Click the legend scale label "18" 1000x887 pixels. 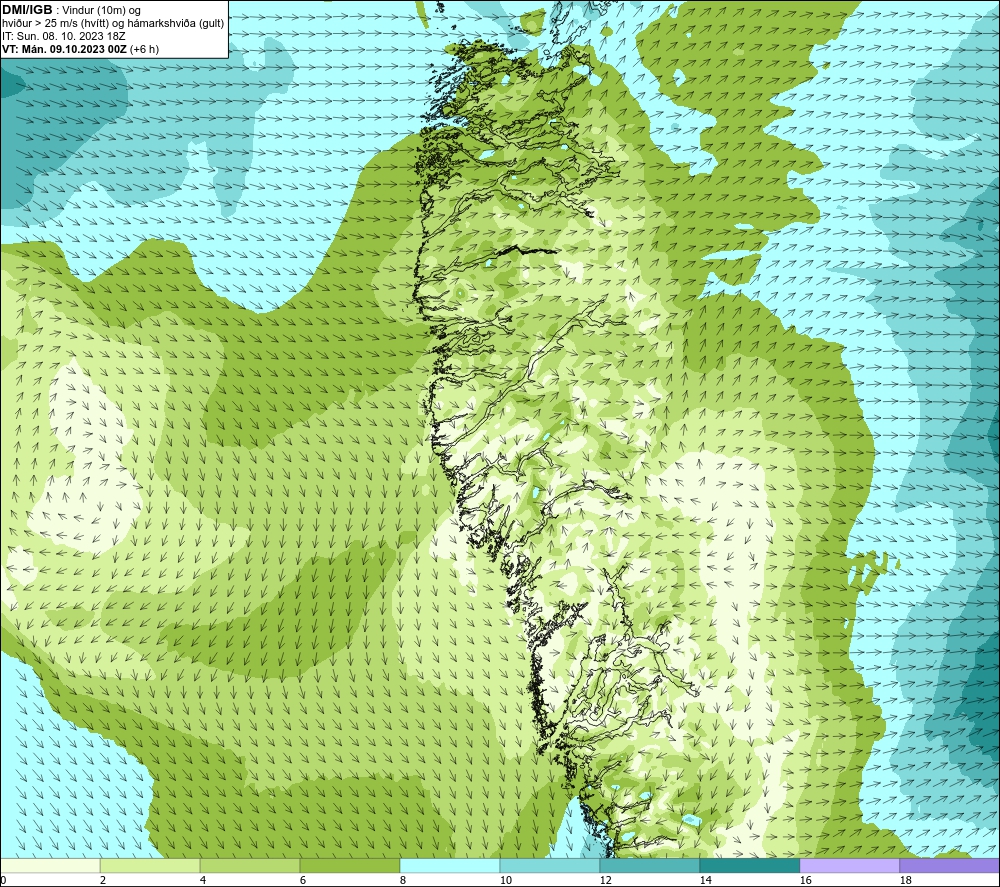[x=905, y=881]
